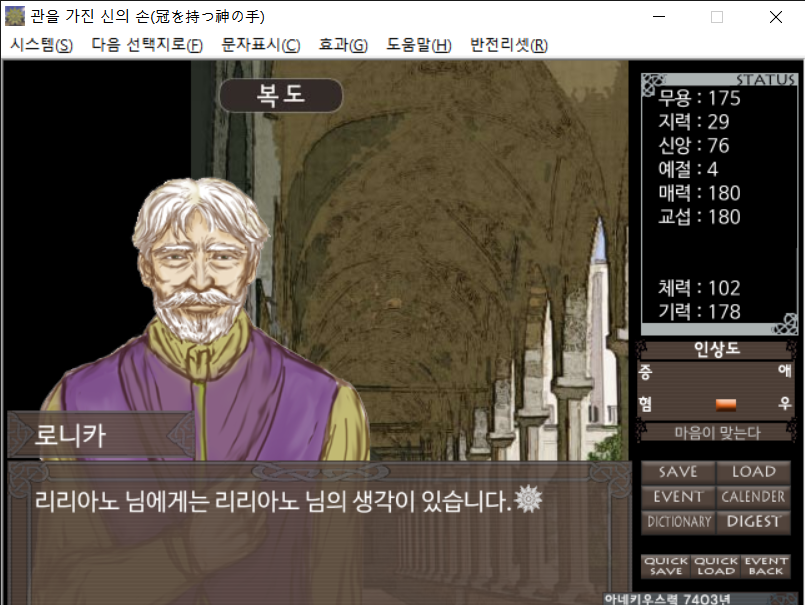
Task: Click the 지력 : 29 stat
Action: [x=694, y=122]
